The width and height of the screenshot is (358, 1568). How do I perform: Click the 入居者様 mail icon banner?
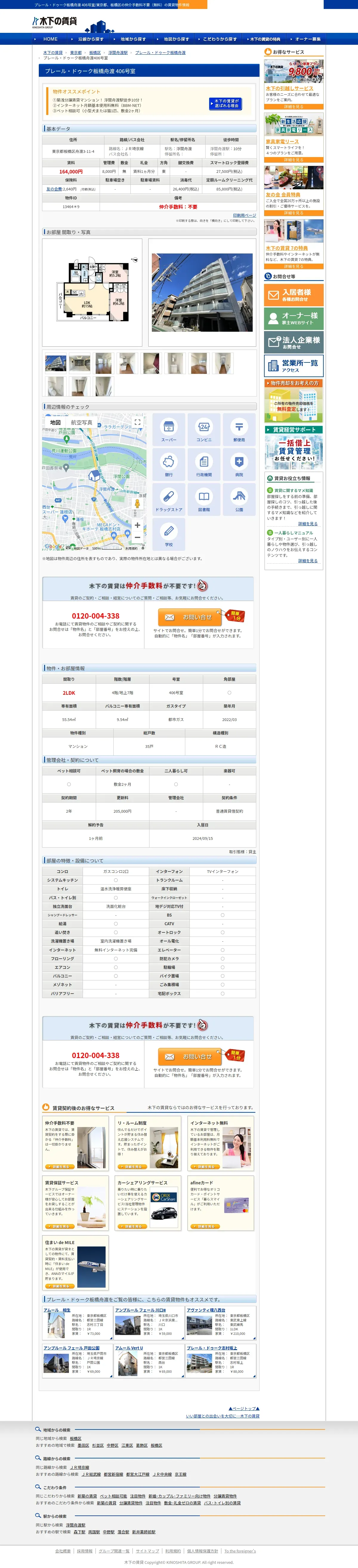[x=294, y=295]
